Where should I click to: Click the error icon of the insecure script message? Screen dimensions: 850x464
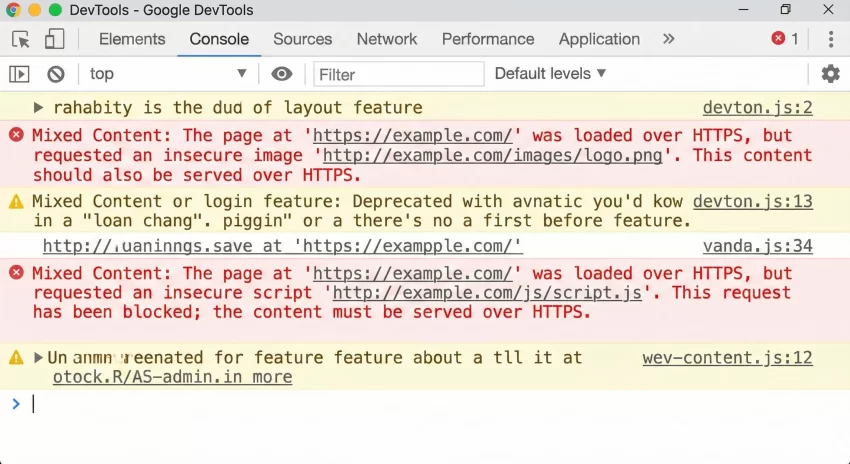pyautogui.click(x=16, y=272)
